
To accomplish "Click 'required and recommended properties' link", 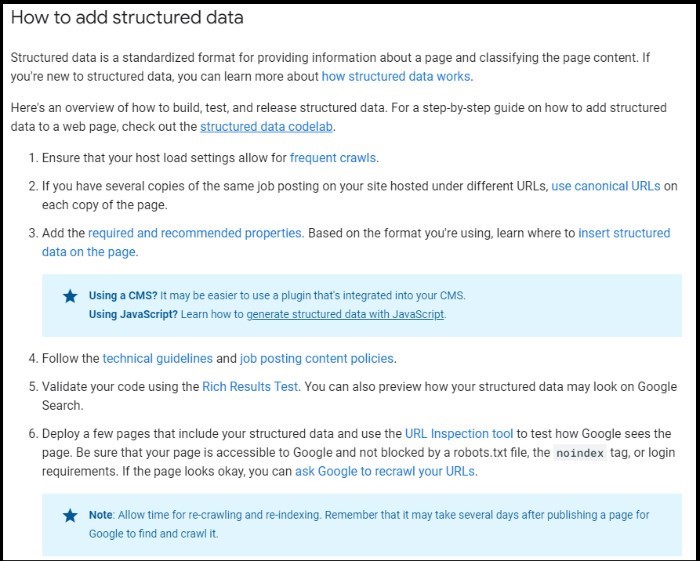I will pyautogui.click(x=195, y=233).
